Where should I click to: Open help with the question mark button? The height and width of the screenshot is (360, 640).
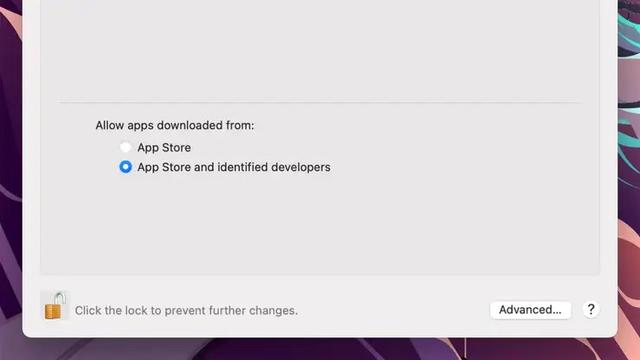click(591, 309)
